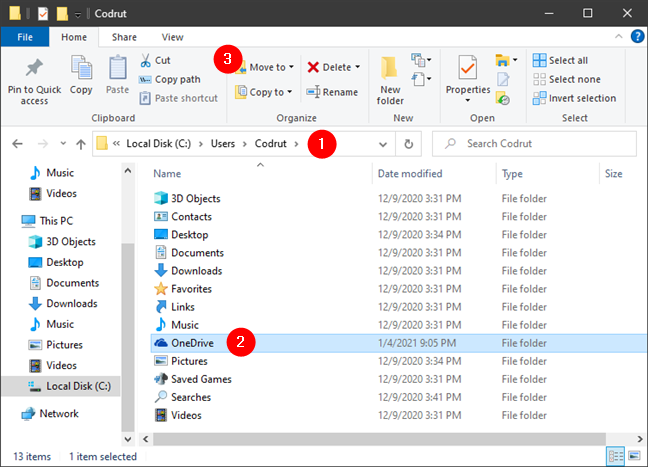Open address bar previous locations dropdown
The height and width of the screenshot is (467, 648).
(x=383, y=144)
